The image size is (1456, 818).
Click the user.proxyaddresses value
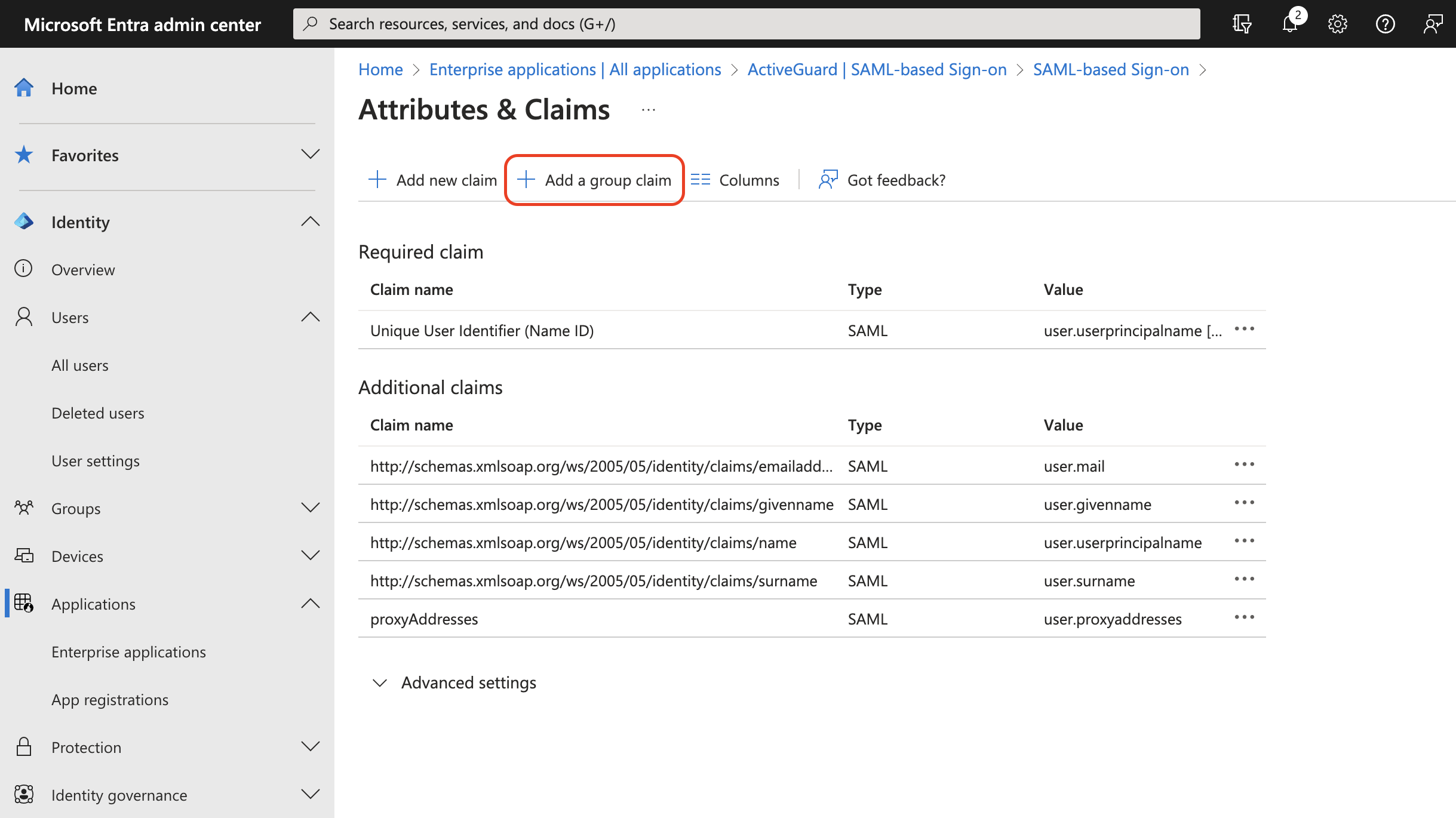click(1113, 619)
